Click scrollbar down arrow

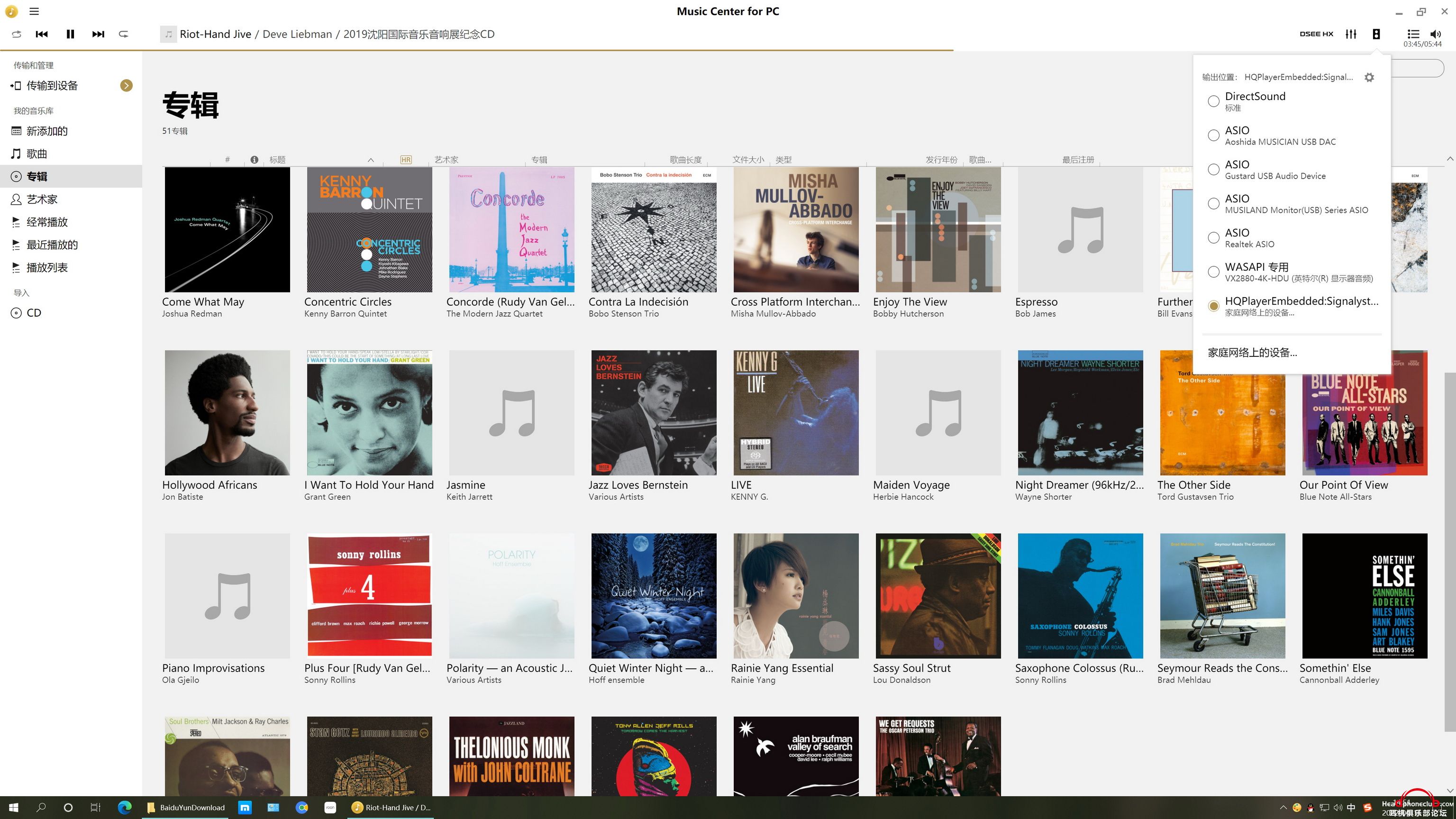(x=1450, y=791)
